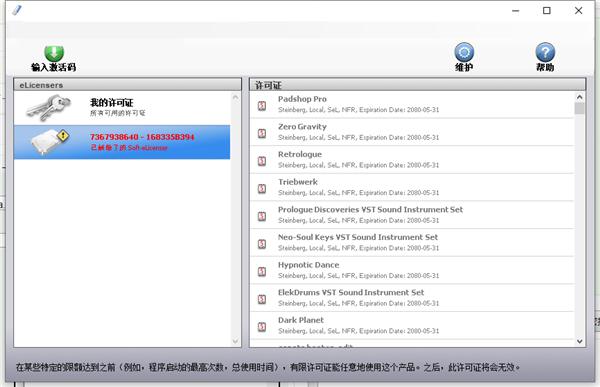Click the eLicenser Control Center title bar icon
Screen dimensions: 600x387
17,10
